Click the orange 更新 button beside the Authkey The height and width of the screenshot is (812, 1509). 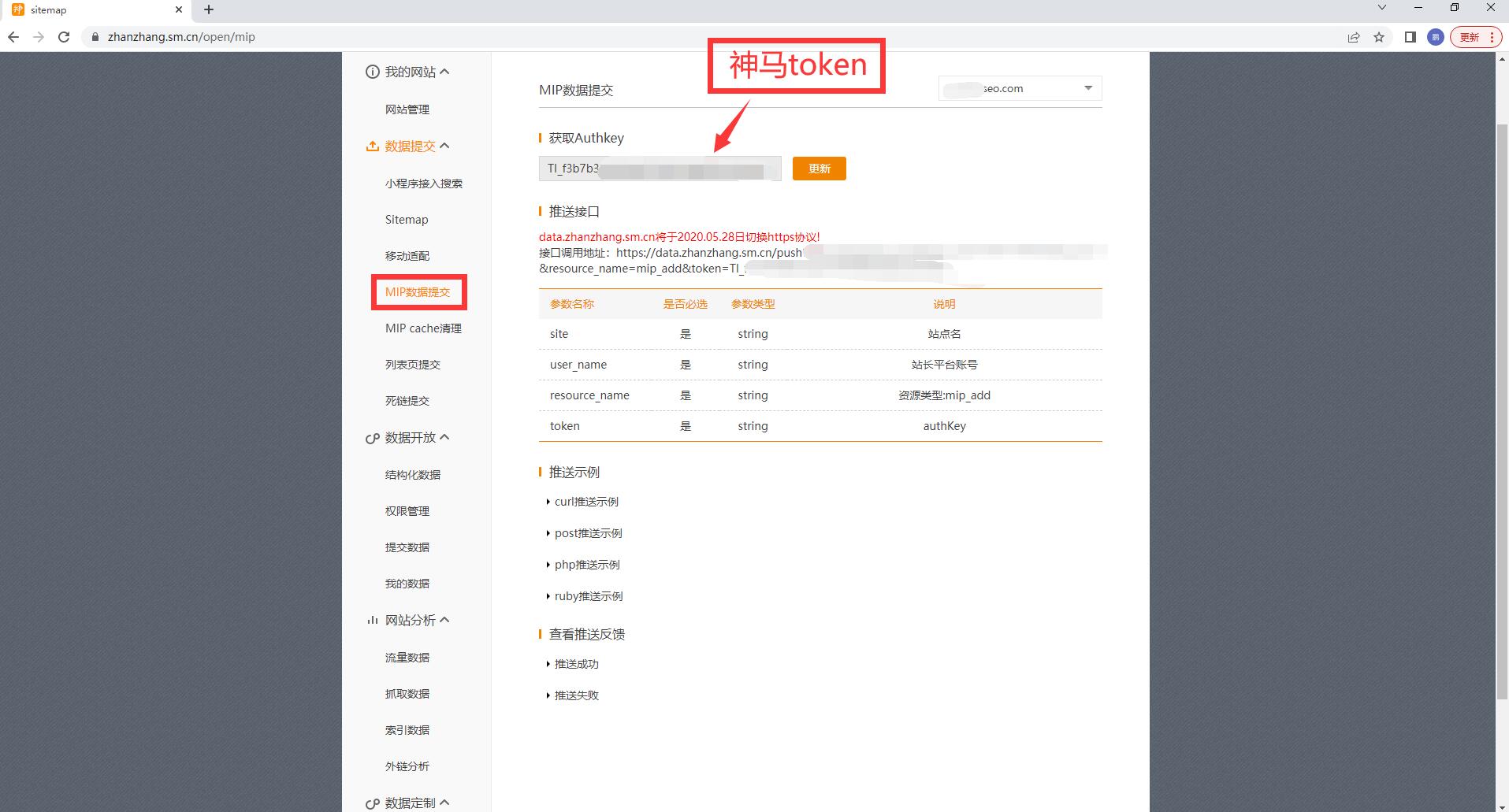tap(819, 168)
